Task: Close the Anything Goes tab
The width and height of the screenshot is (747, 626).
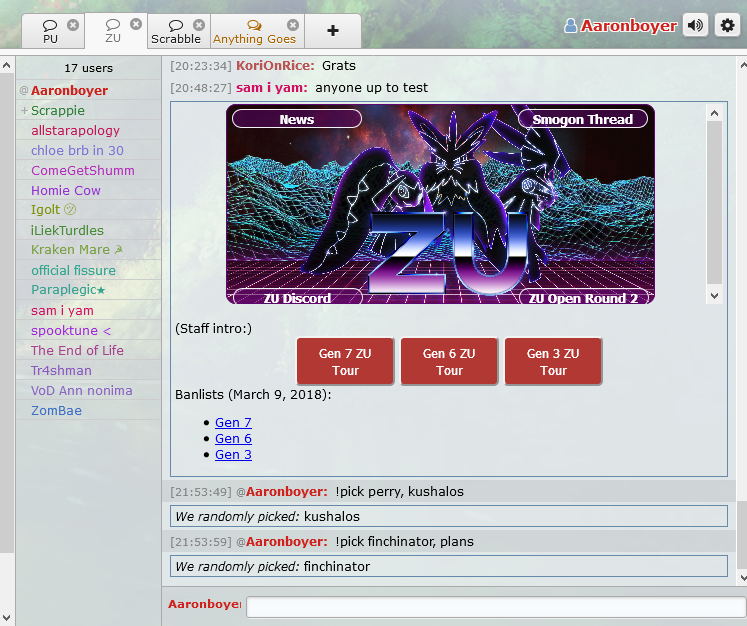Action: tap(292, 25)
